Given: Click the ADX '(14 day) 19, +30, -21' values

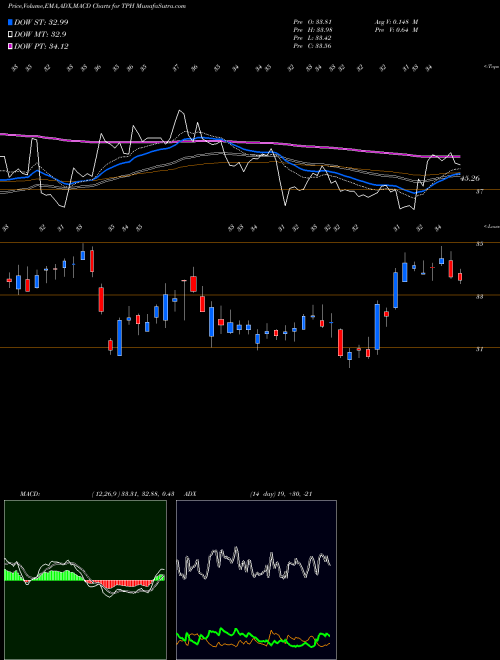Looking at the screenshot, I should click(281, 494).
